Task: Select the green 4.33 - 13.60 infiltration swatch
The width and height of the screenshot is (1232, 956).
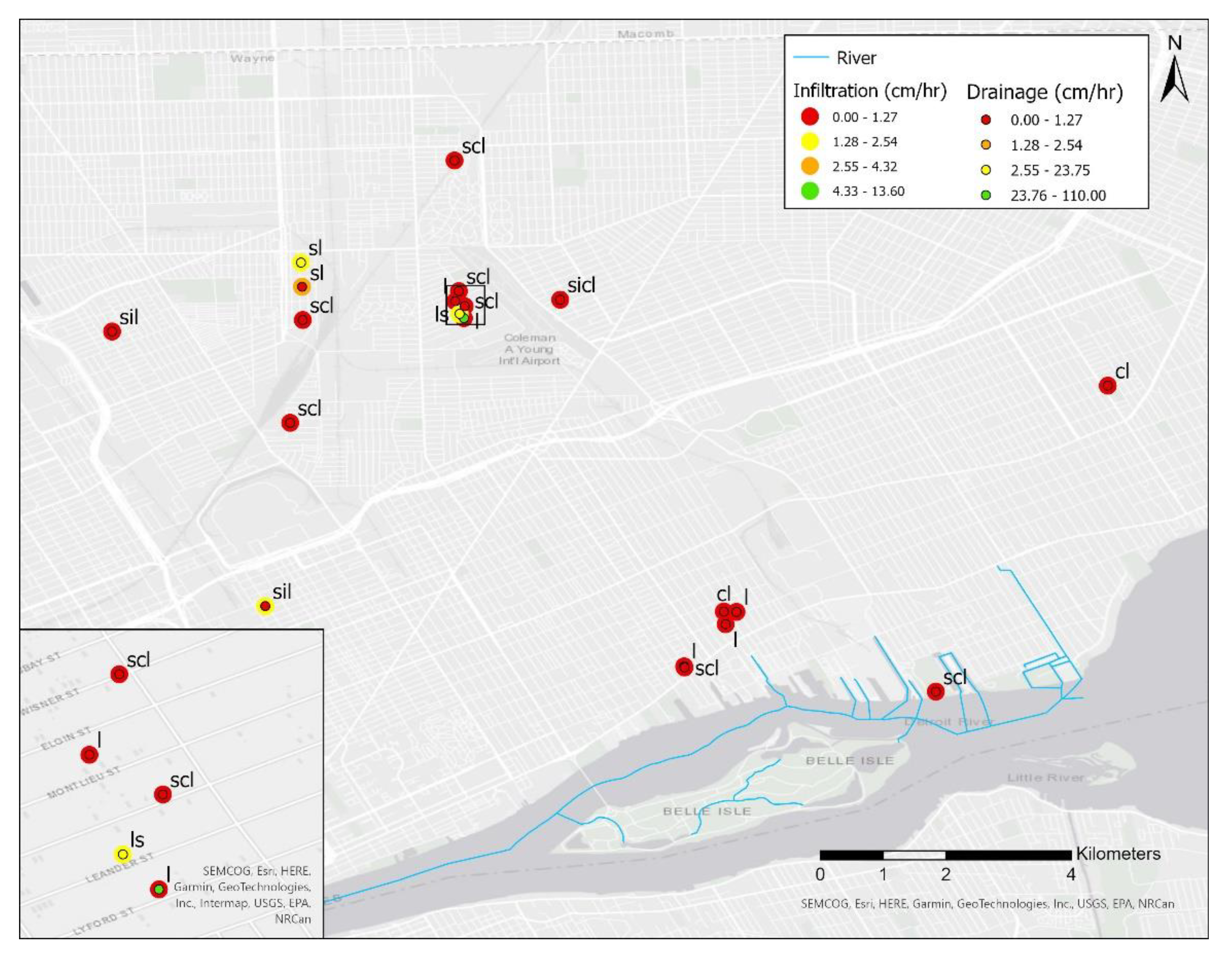Action: 810,191
